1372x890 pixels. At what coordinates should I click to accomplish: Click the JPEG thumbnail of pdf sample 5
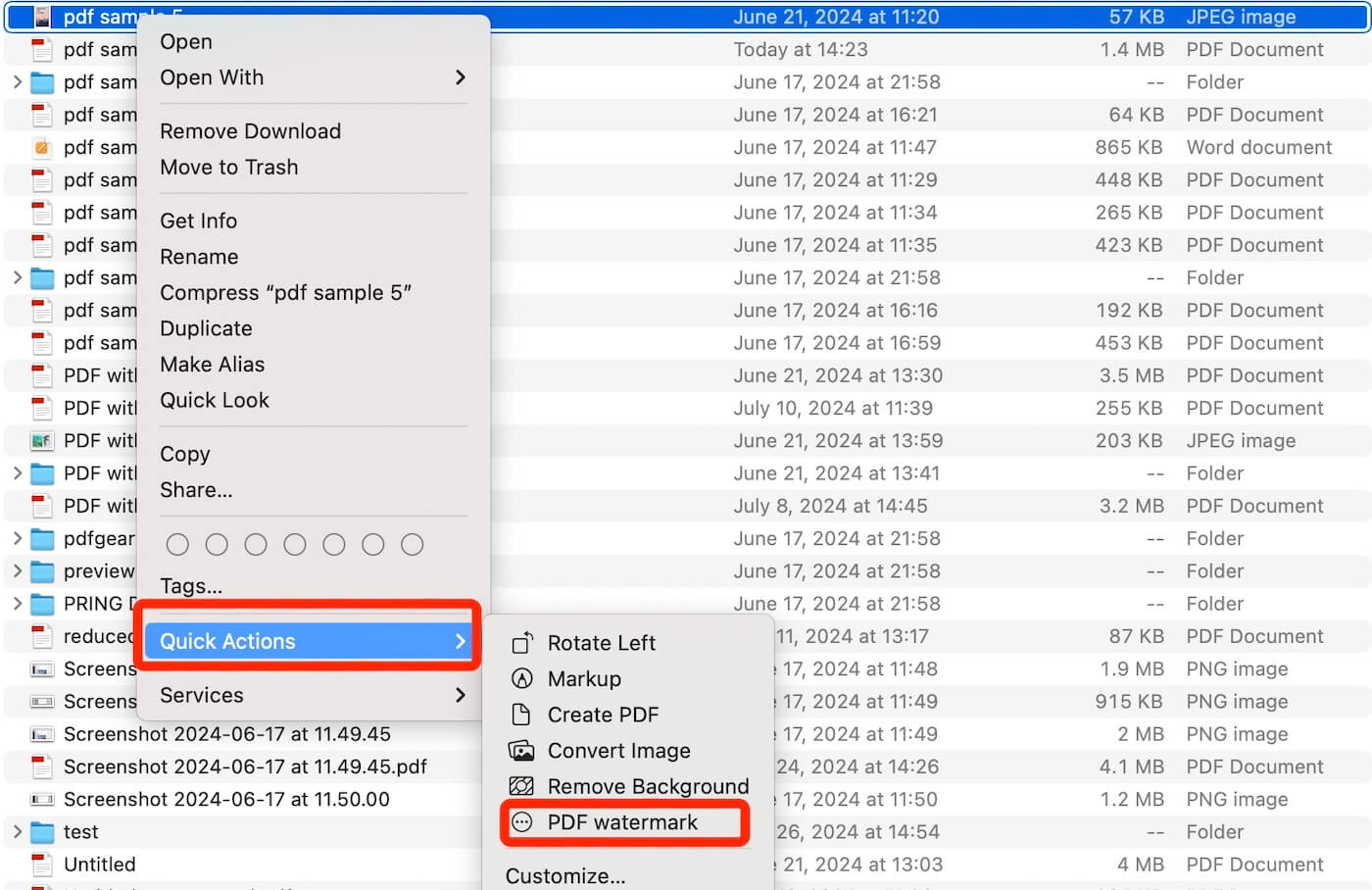(x=40, y=16)
